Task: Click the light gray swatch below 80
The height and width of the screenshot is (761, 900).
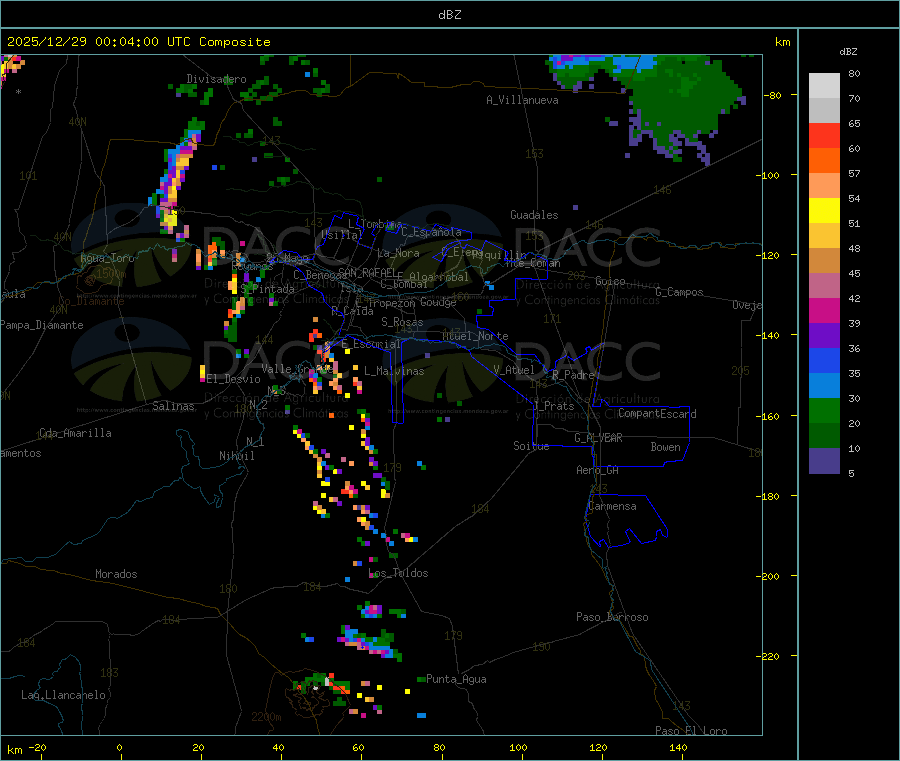Action: 824,86
